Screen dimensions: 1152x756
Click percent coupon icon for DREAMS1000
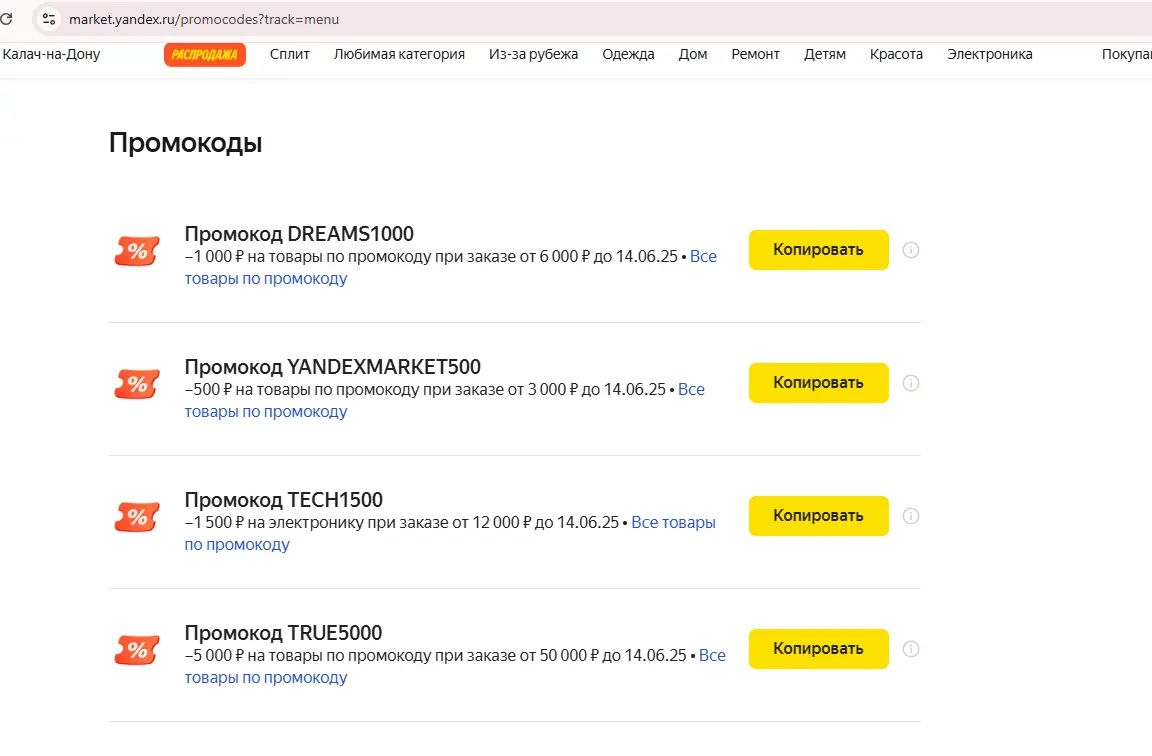137,251
